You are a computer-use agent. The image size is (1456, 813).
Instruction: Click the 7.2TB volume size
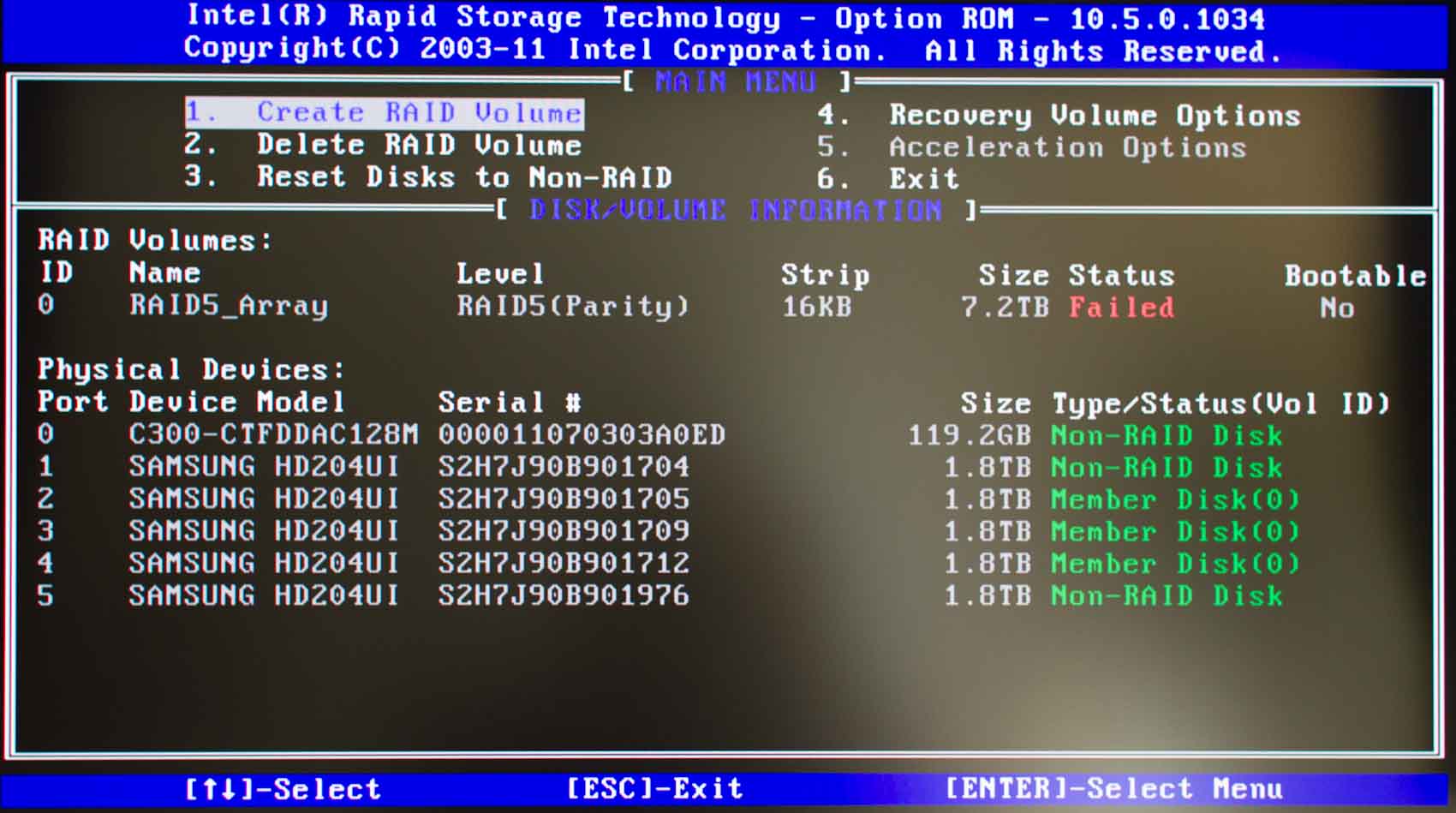click(1005, 308)
